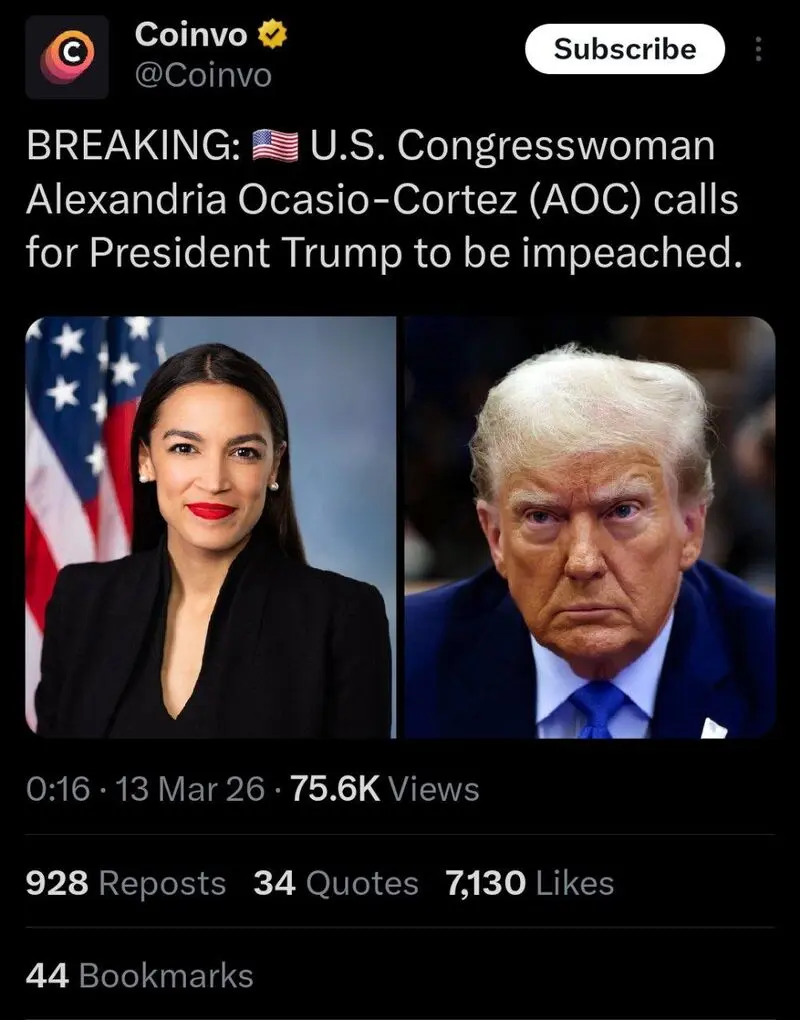Open the 13 Mar 26 date link

[190, 789]
